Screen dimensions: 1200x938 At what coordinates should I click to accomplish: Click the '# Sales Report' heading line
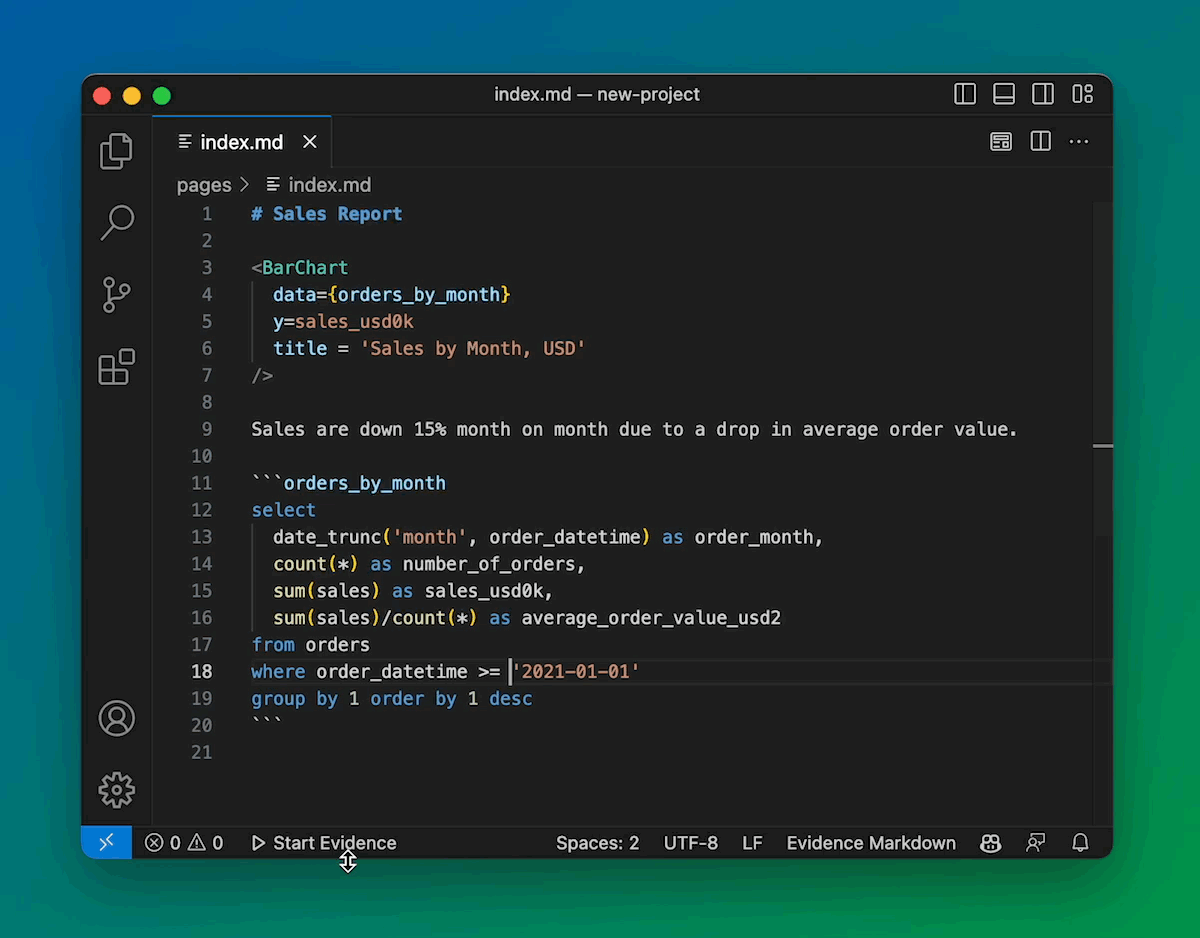pyautogui.click(x=327, y=214)
